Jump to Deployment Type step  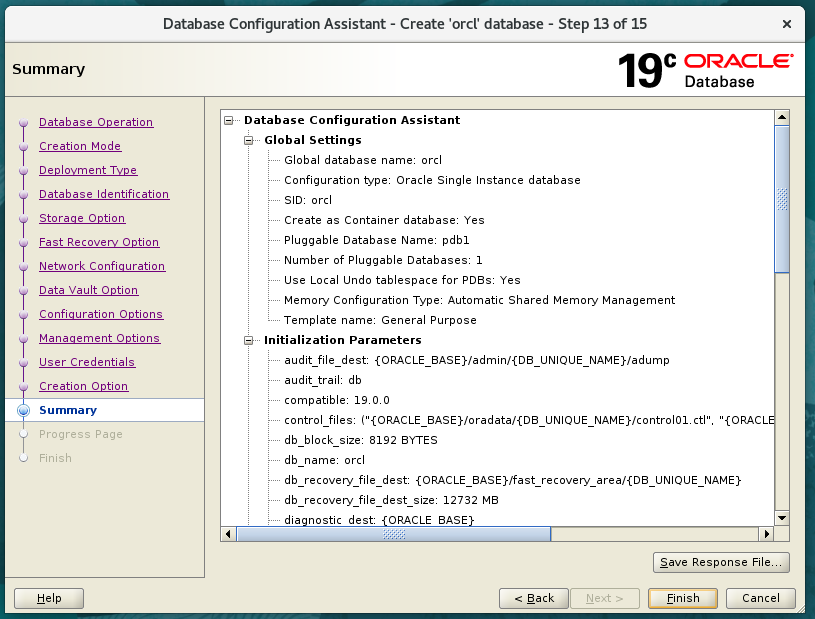coord(88,170)
